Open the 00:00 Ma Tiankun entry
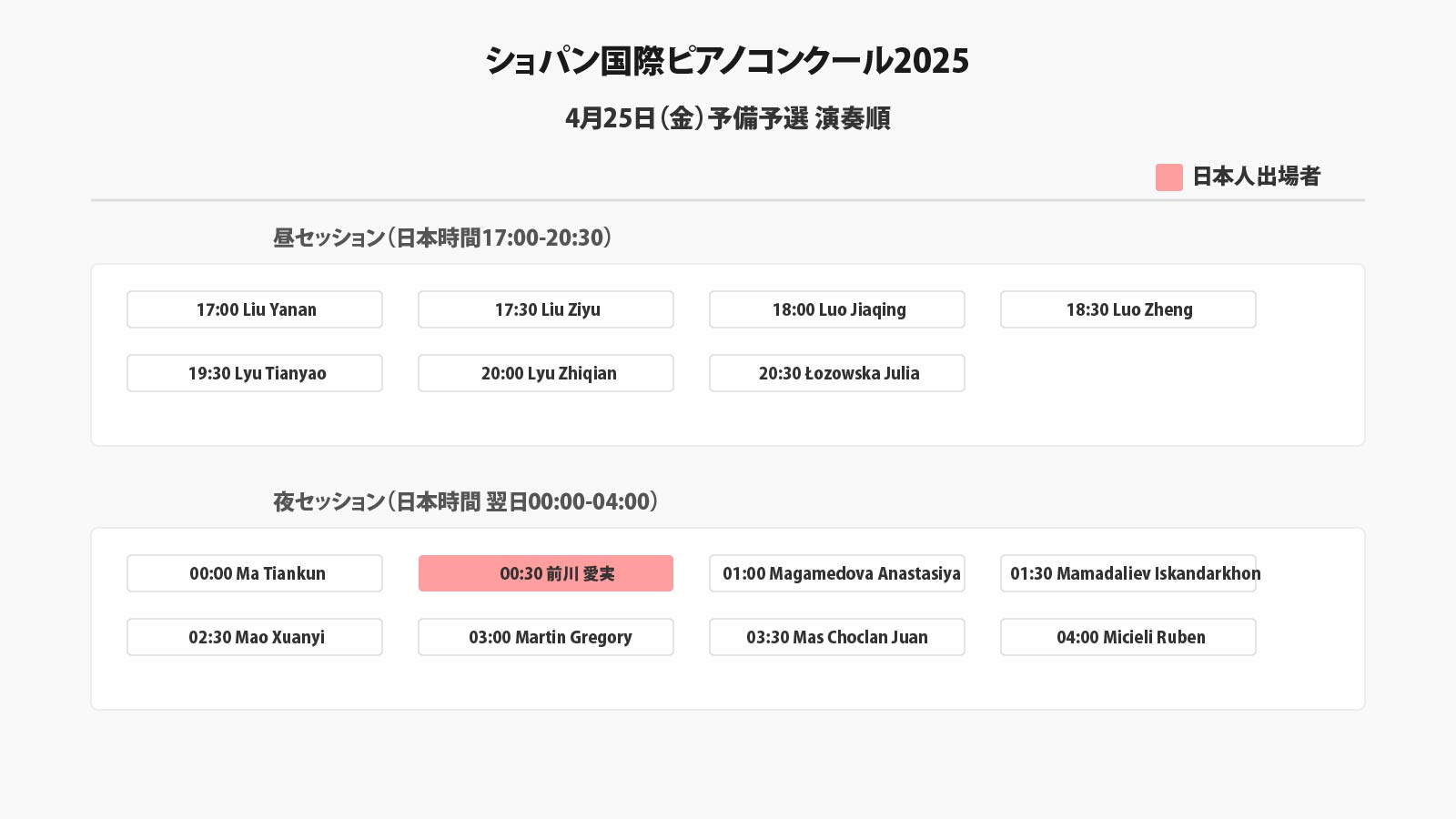Image resolution: width=1456 pixels, height=819 pixels. [255, 573]
